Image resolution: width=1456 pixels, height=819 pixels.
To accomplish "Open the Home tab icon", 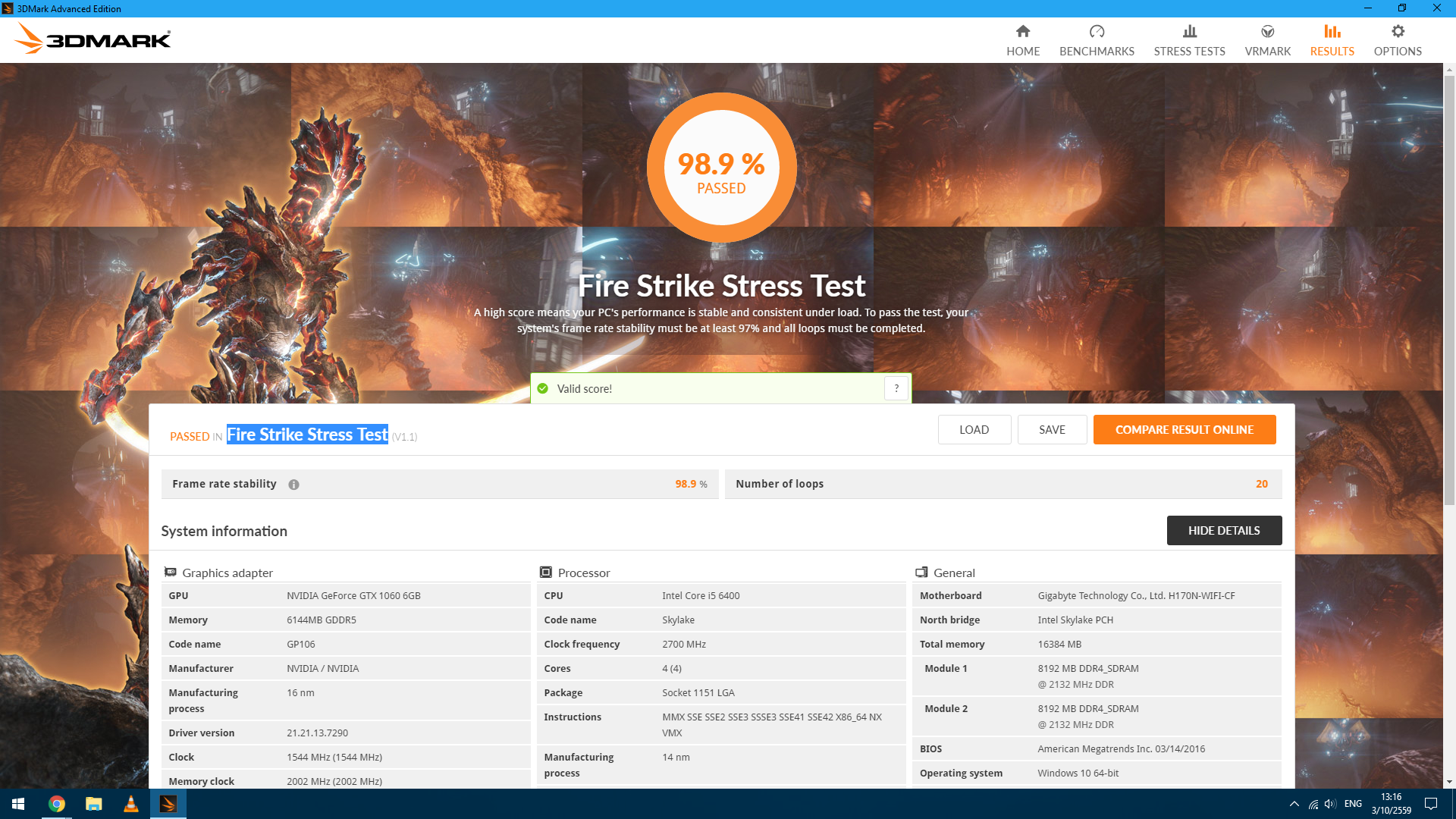I will tap(1023, 32).
